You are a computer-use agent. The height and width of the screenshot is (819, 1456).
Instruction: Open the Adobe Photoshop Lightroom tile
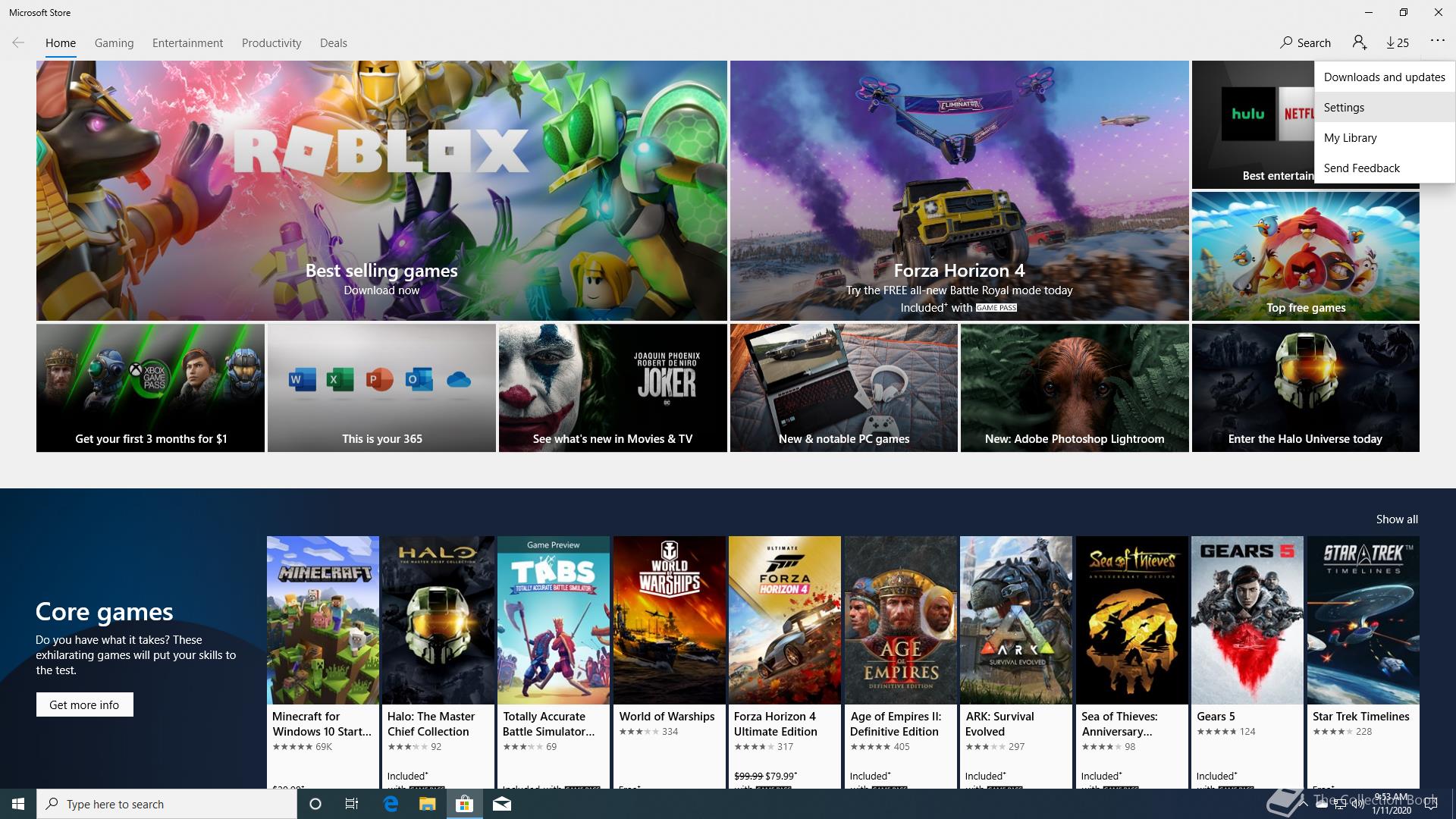click(1075, 388)
